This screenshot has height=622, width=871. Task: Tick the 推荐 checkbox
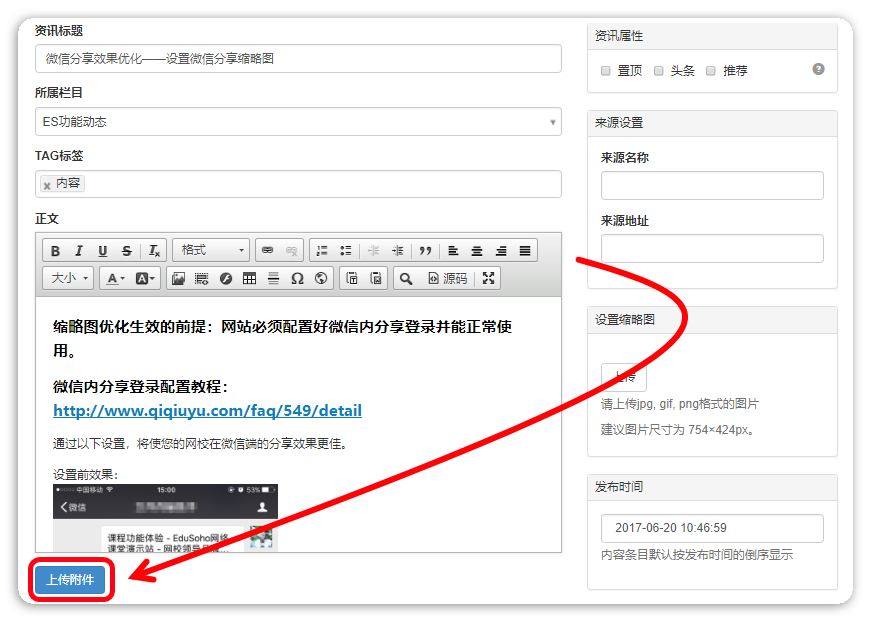tap(711, 71)
